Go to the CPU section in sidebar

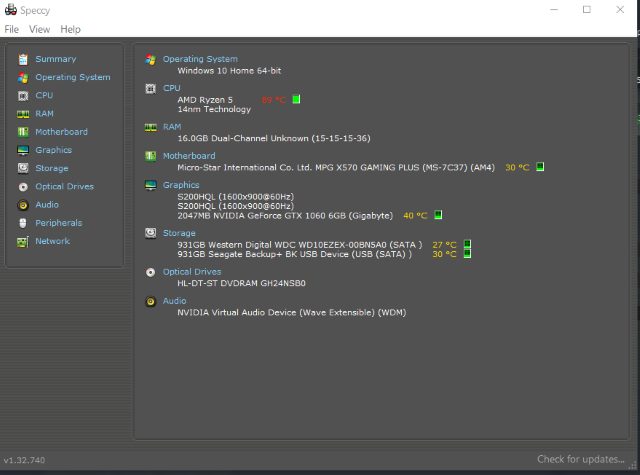click(x=44, y=95)
